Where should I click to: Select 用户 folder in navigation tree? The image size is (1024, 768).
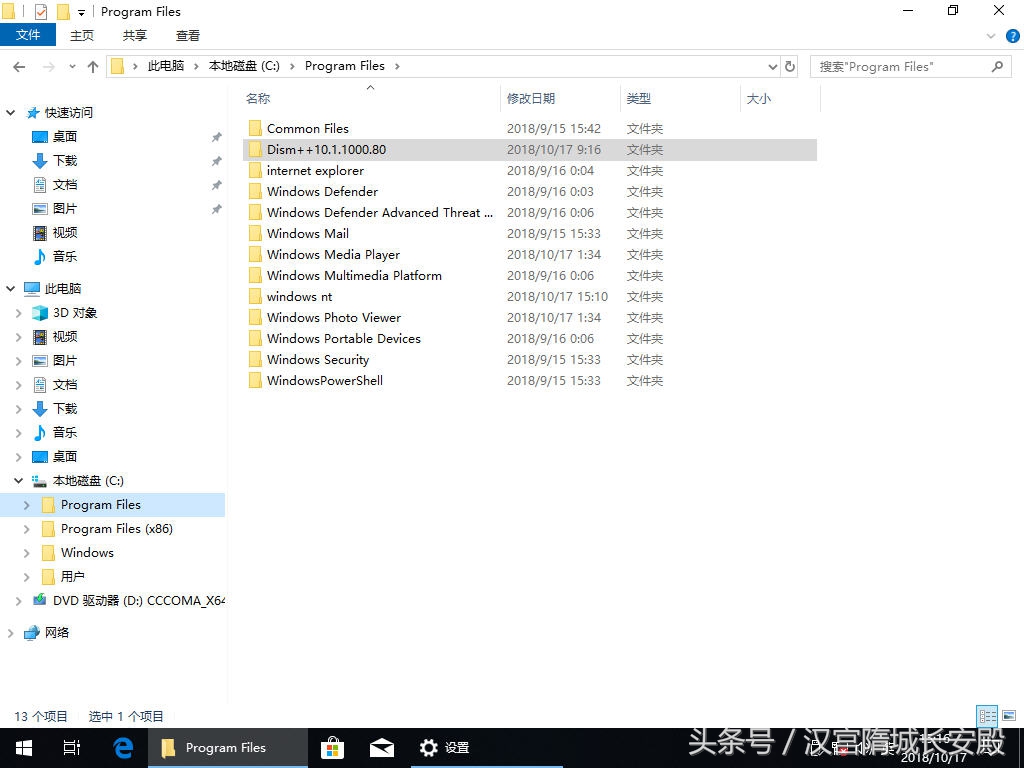[72, 577]
